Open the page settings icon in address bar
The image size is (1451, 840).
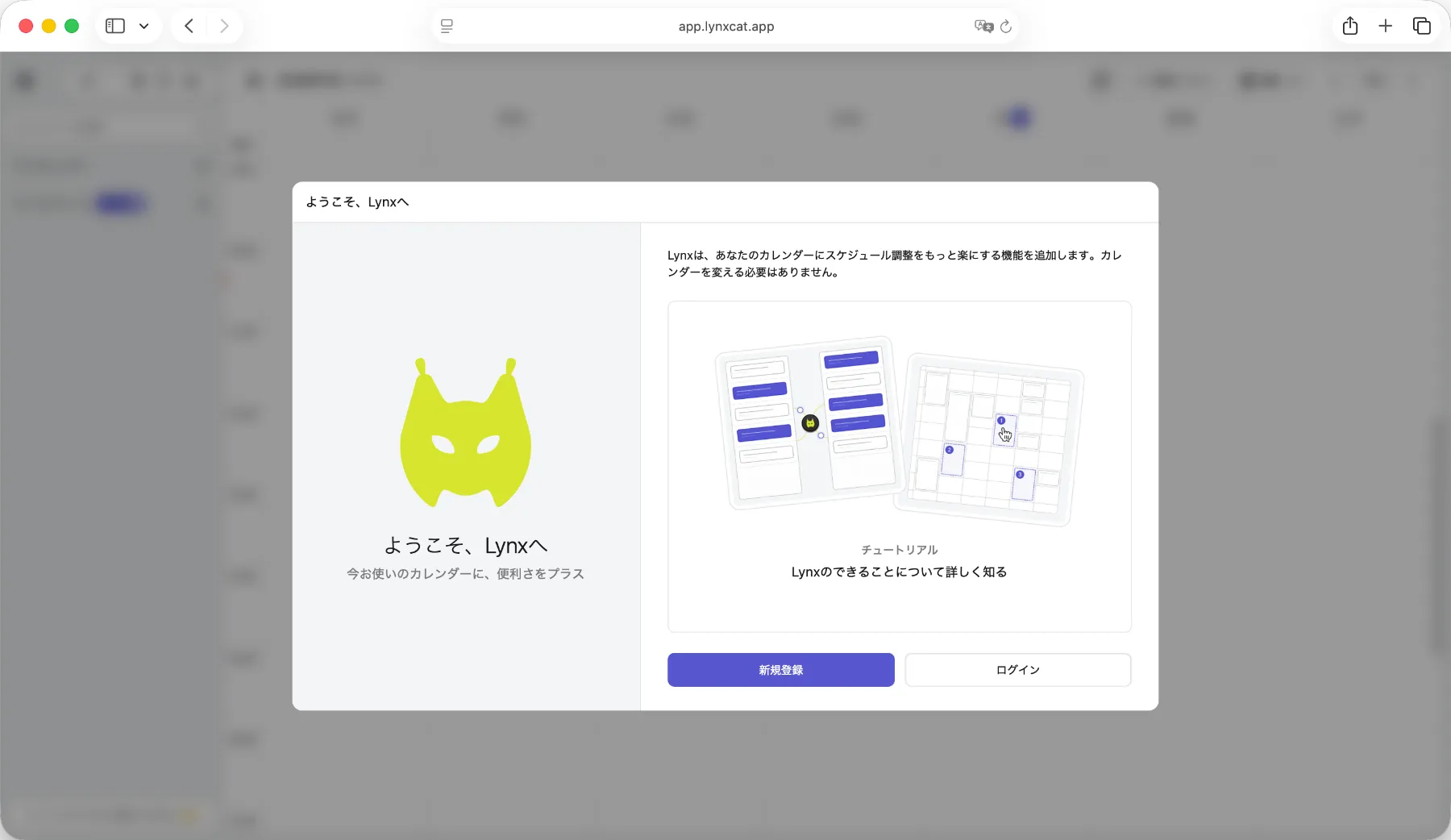click(x=446, y=26)
